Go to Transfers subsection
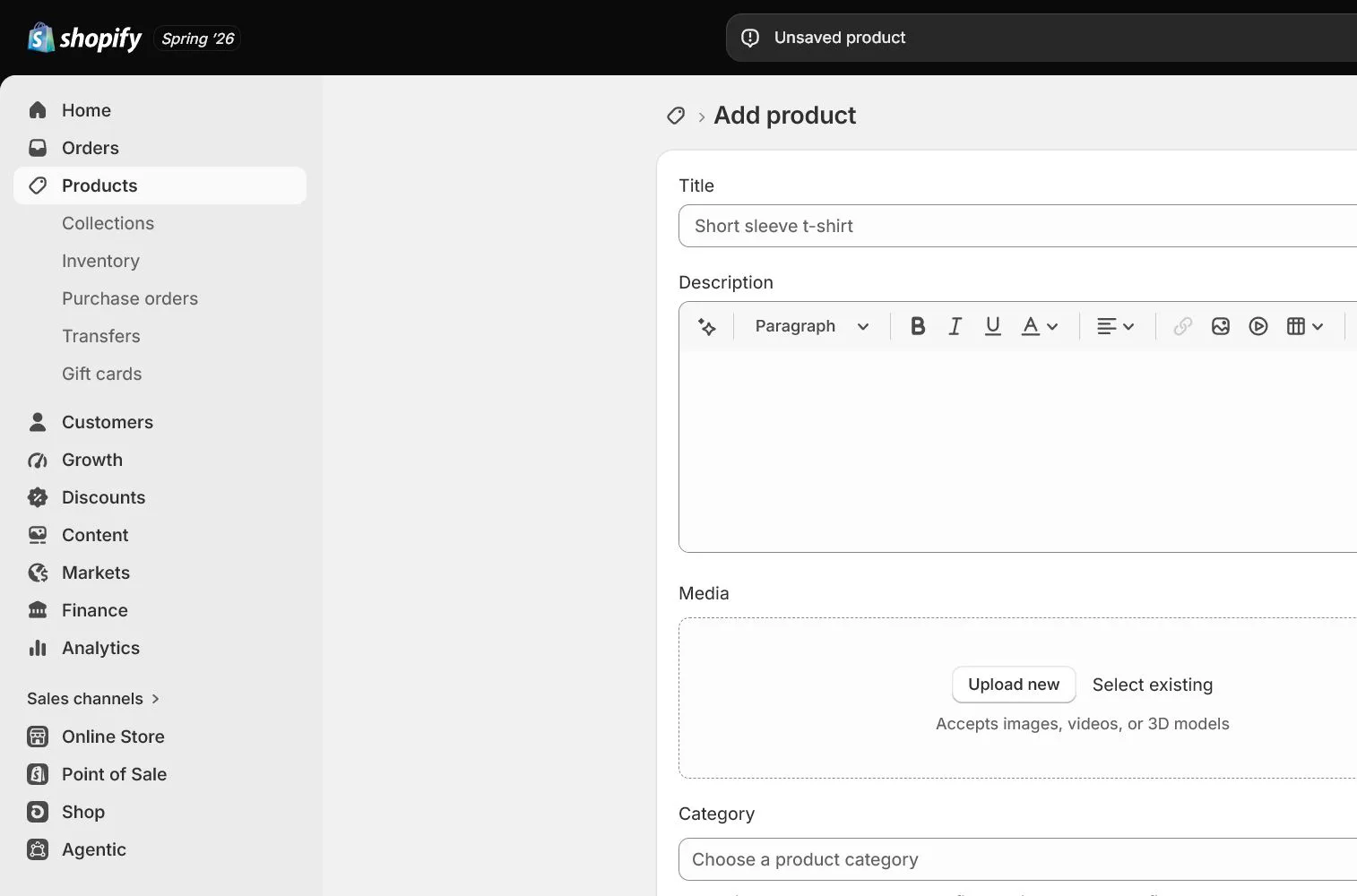1357x896 pixels. pyautogui.click(x=100, y=336)
